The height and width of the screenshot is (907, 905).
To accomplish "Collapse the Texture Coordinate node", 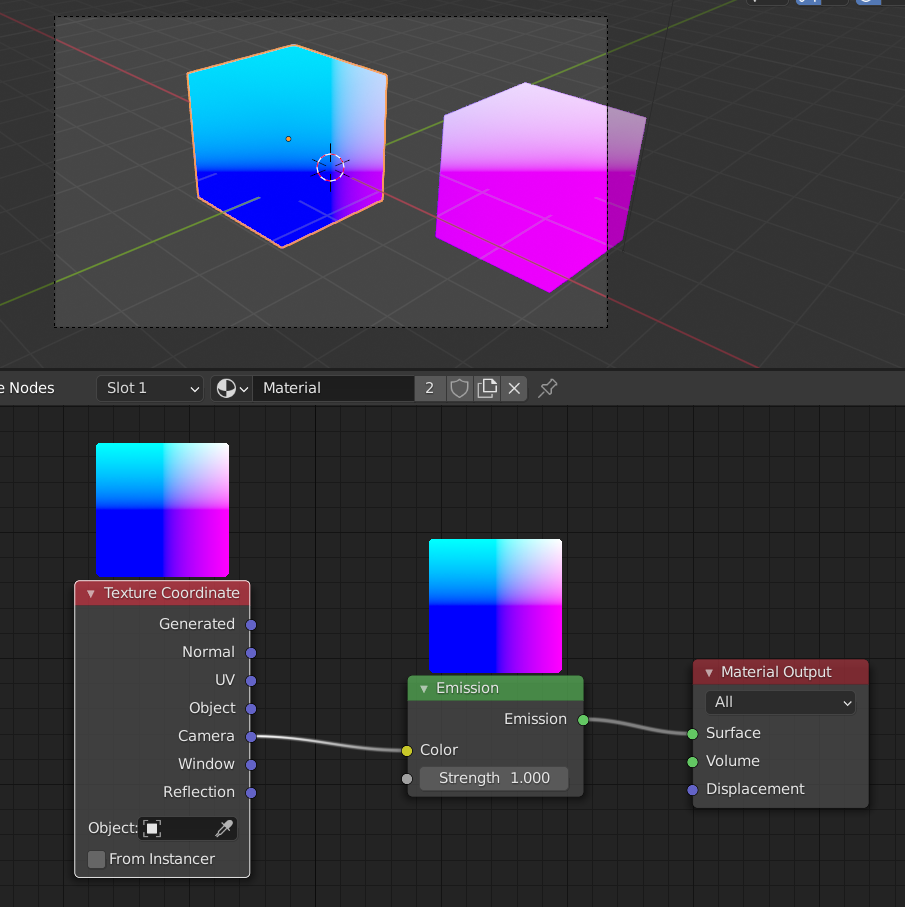I will click(90, 593).
